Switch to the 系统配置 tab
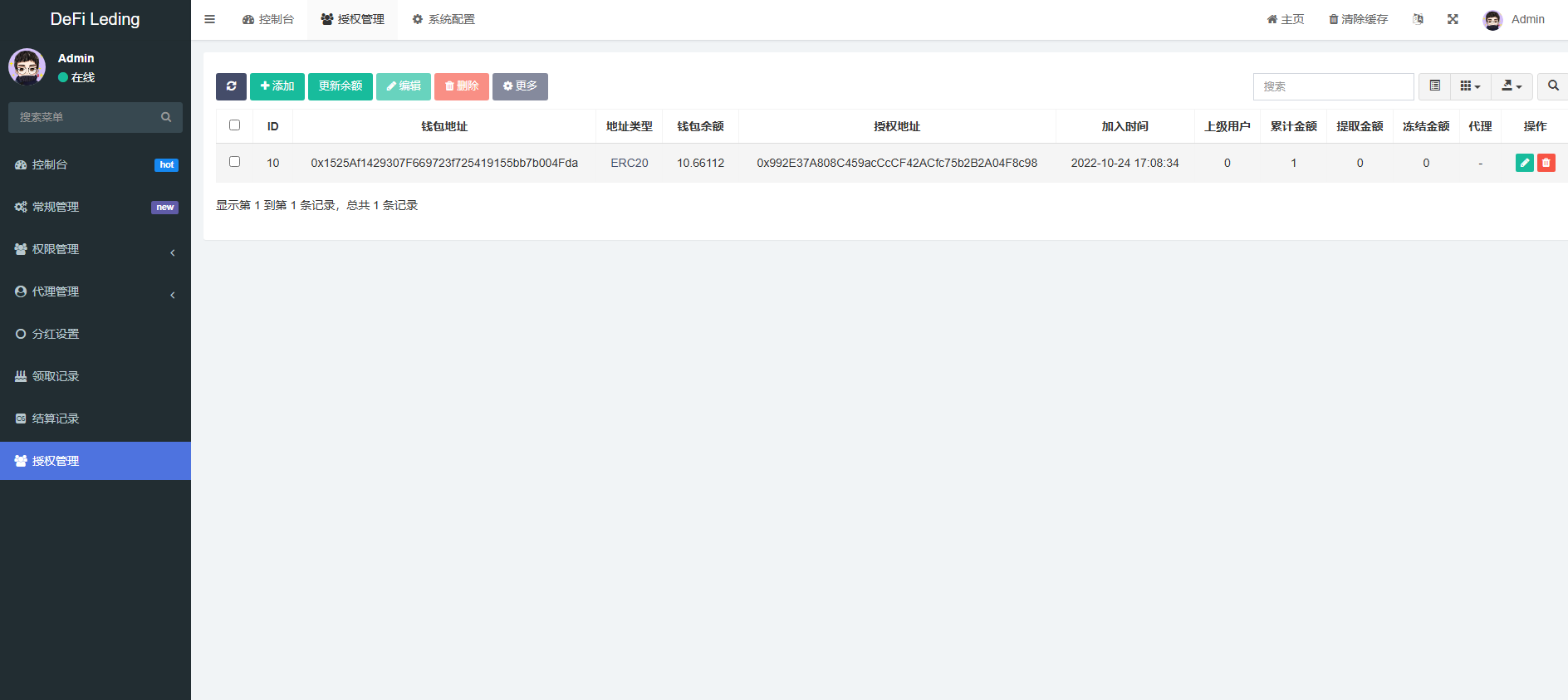Screen dimensions: 1568x700 443,19
